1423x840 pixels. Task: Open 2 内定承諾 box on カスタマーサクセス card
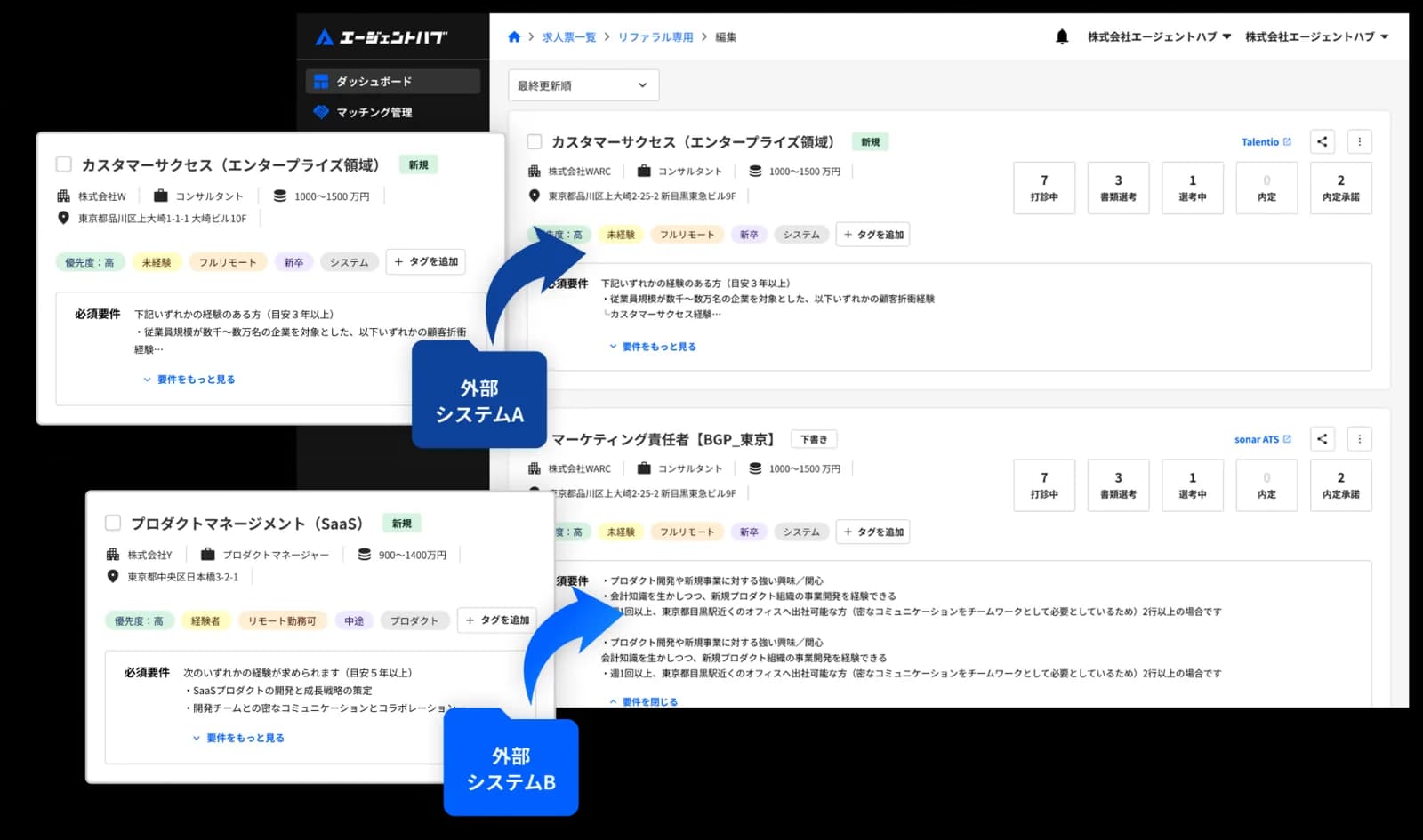(x=1341, y=188)
